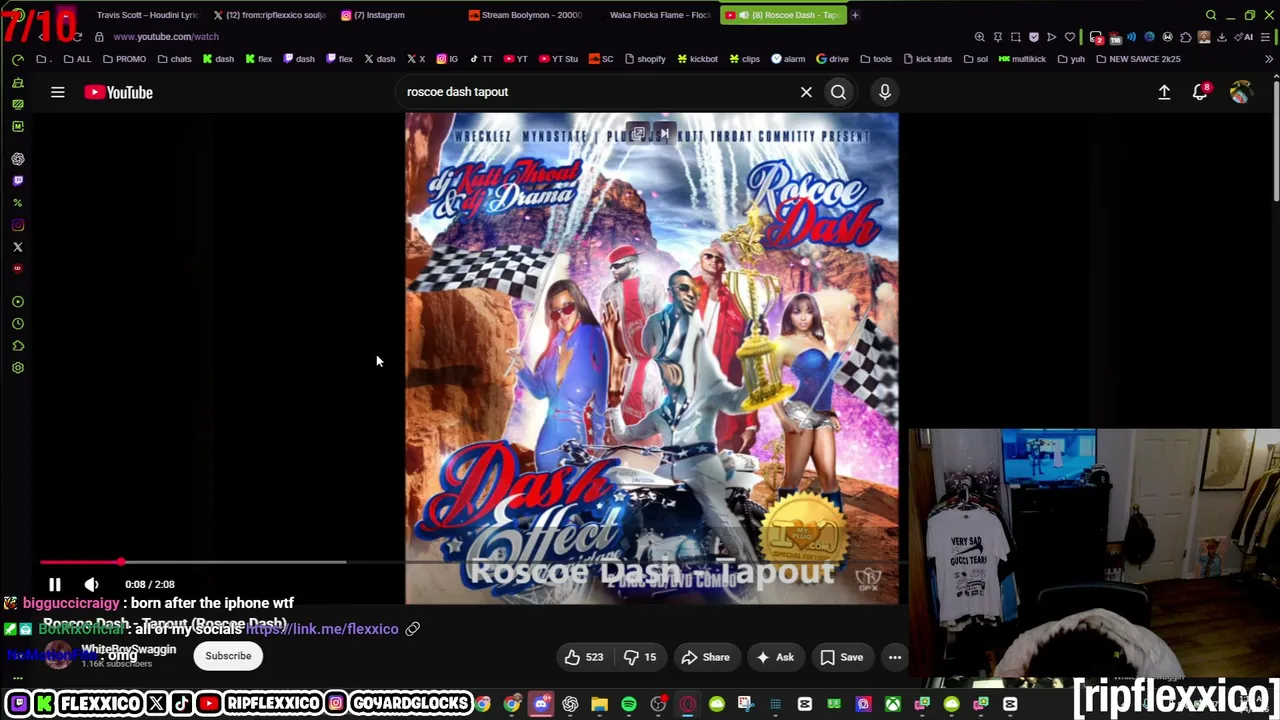Start voice search with the microphone
The height and width of the screenshot is (720, 1280).
tap(885, 92)
